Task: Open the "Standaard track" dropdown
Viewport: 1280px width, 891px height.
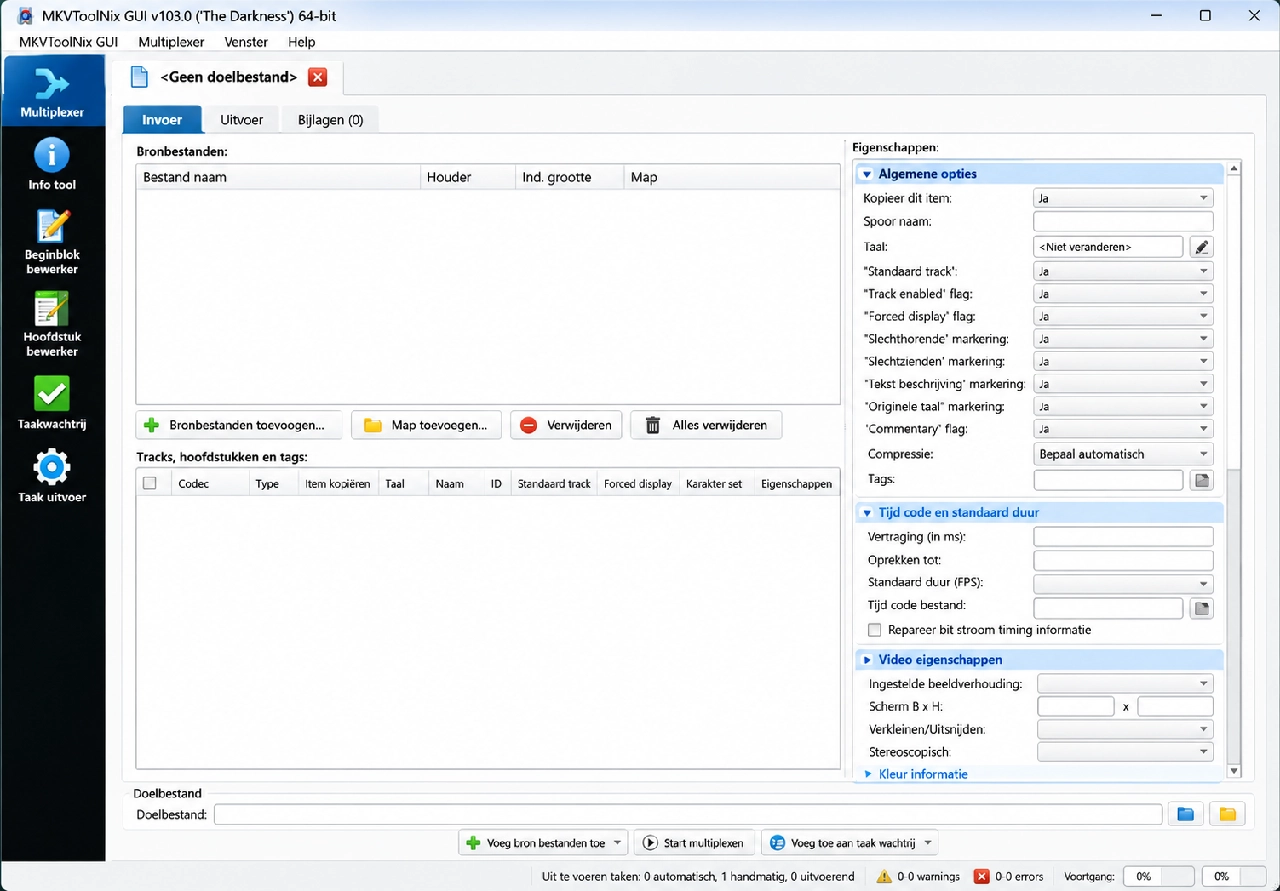Action: click(x=1123, y=271)
